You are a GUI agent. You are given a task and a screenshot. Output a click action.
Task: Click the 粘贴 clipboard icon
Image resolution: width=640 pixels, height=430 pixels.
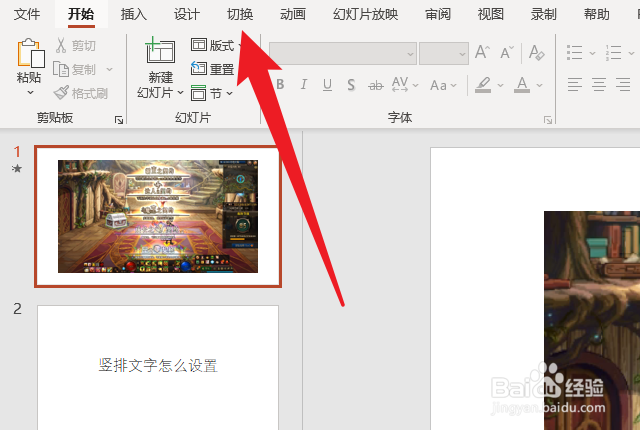coord(30,53)
